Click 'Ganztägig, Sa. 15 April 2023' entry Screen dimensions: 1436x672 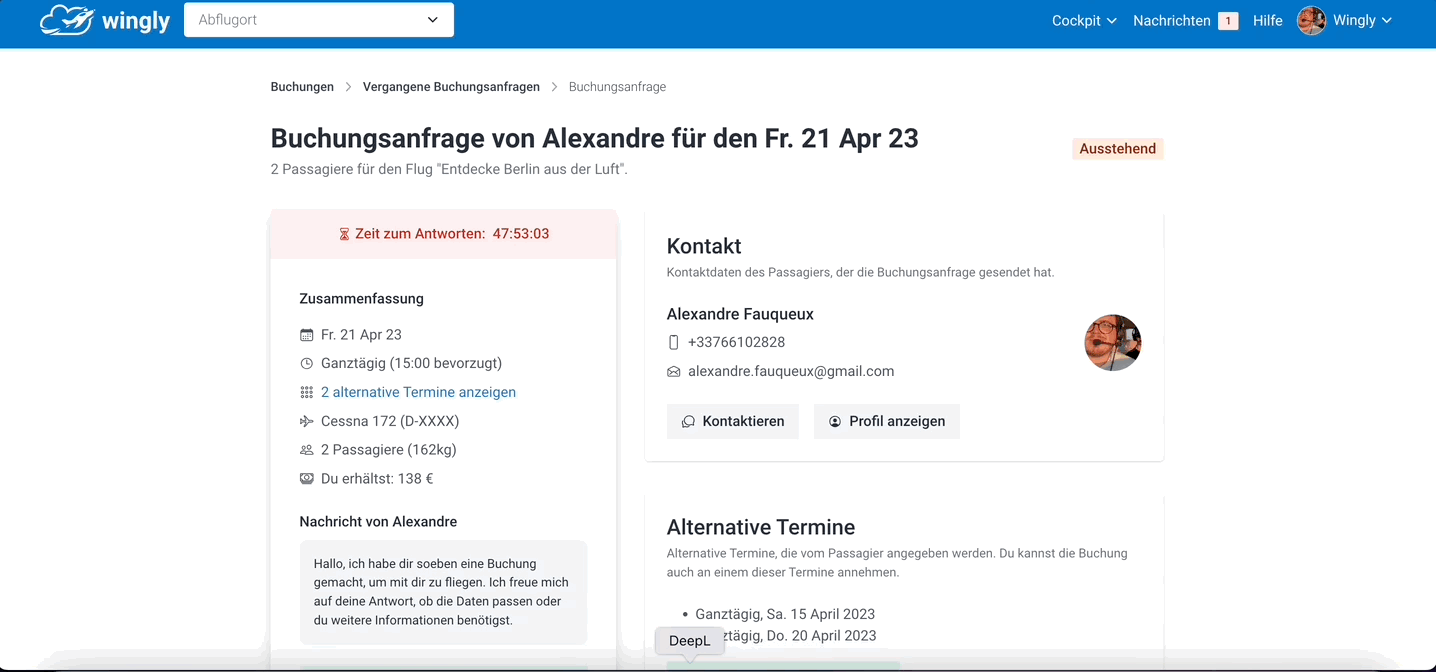(785, 614)
